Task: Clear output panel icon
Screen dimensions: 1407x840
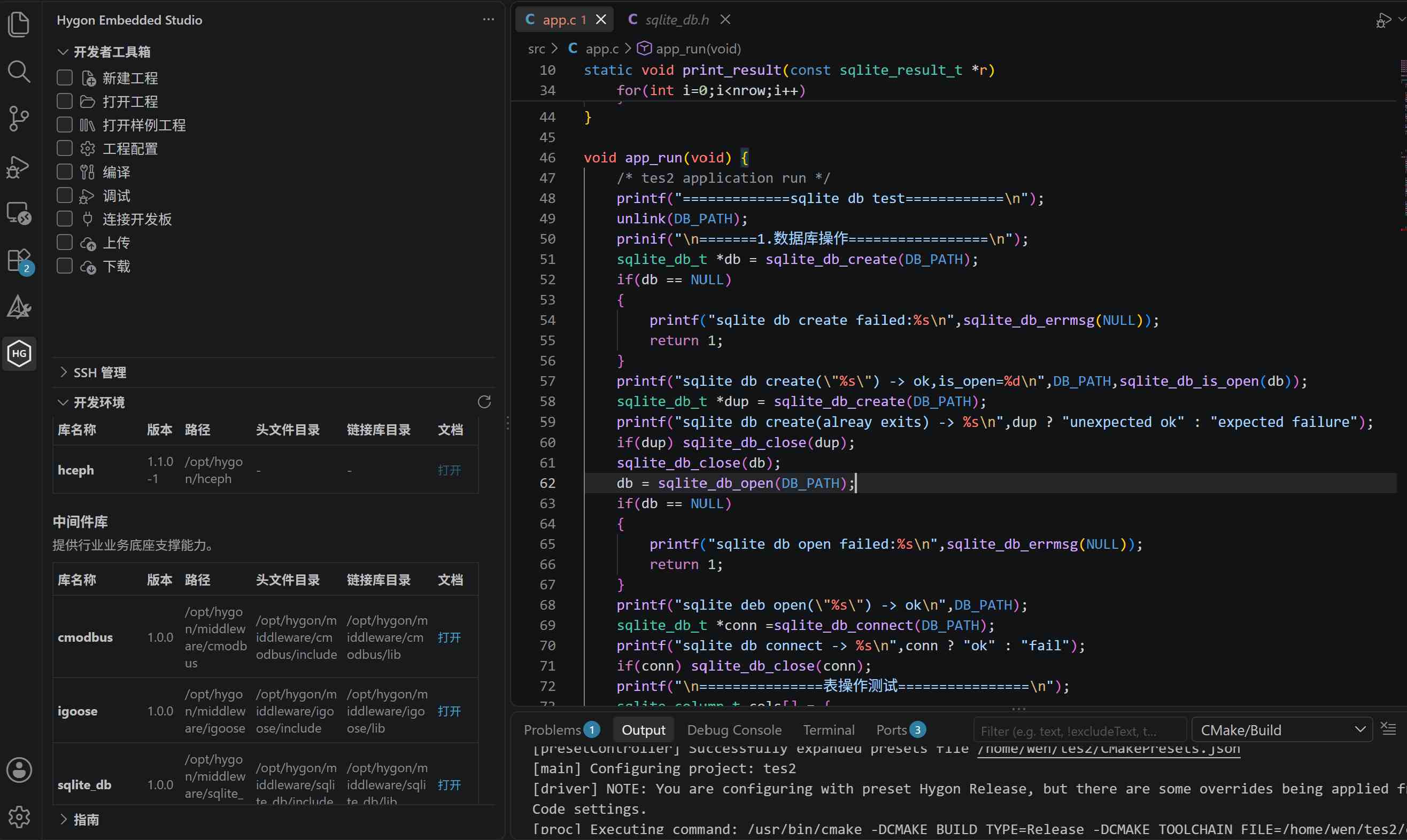Action: click(1388, 729)
